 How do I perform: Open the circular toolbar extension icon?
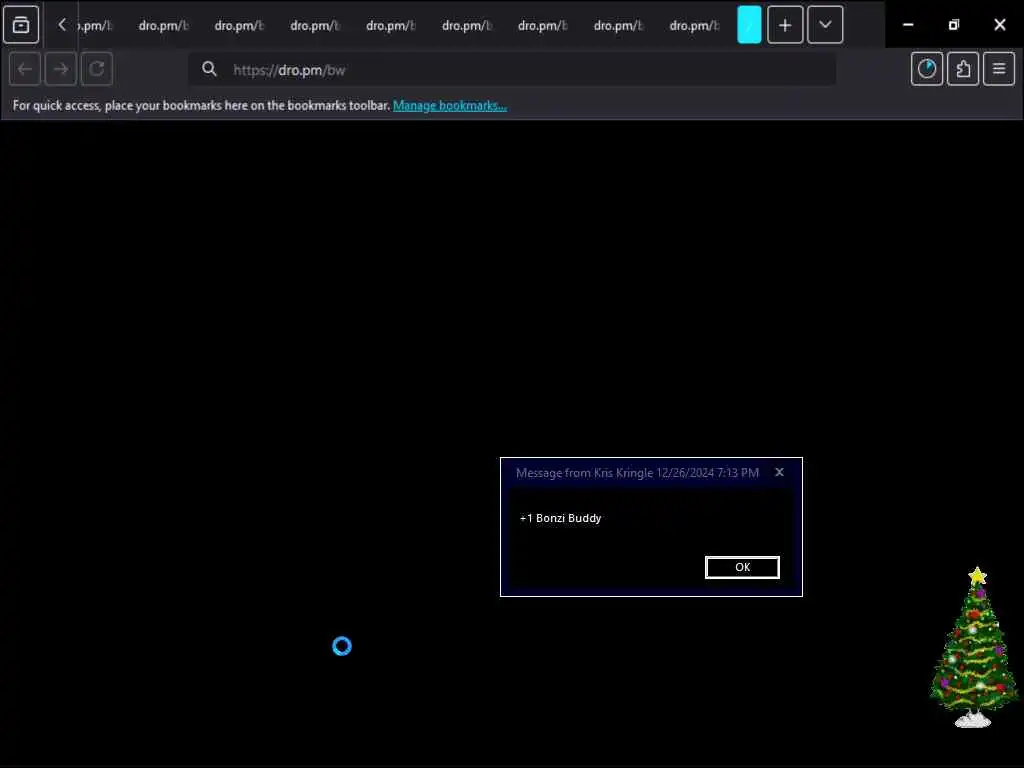click(x=927, y=69)
